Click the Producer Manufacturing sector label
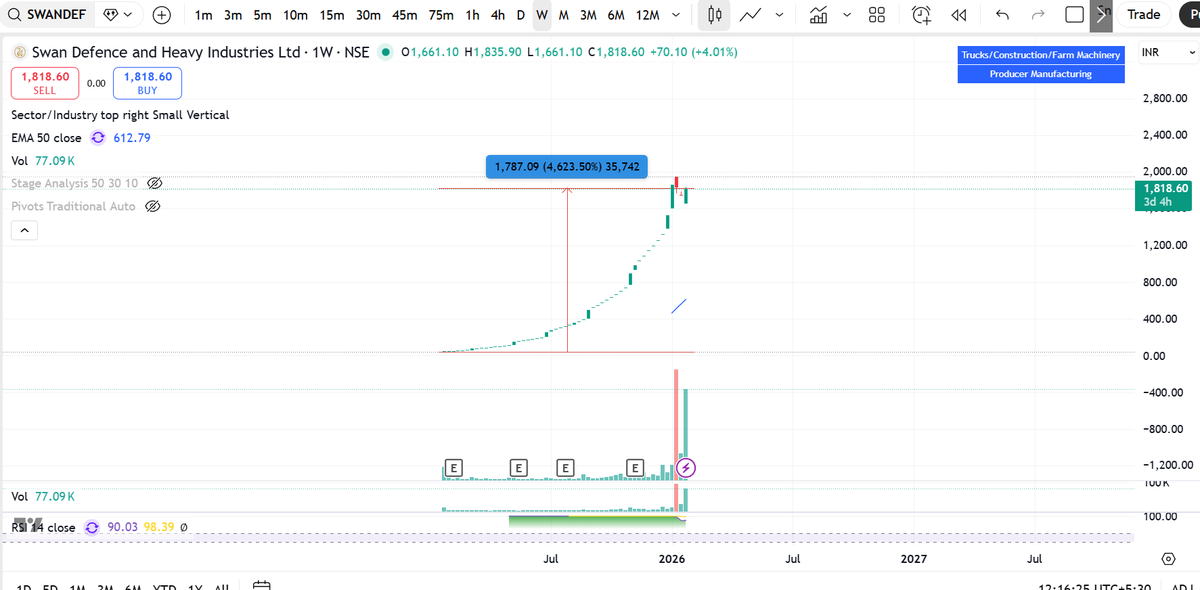The width and height of the screenshot is (1200, 590). 1041,74
